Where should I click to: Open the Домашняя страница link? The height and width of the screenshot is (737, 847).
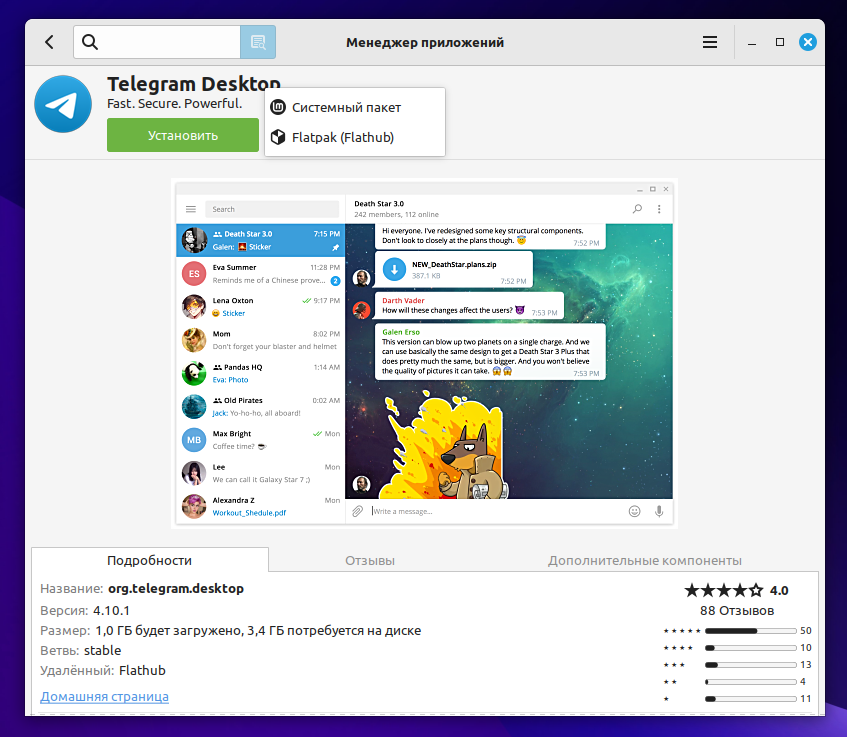click(104, 696)
